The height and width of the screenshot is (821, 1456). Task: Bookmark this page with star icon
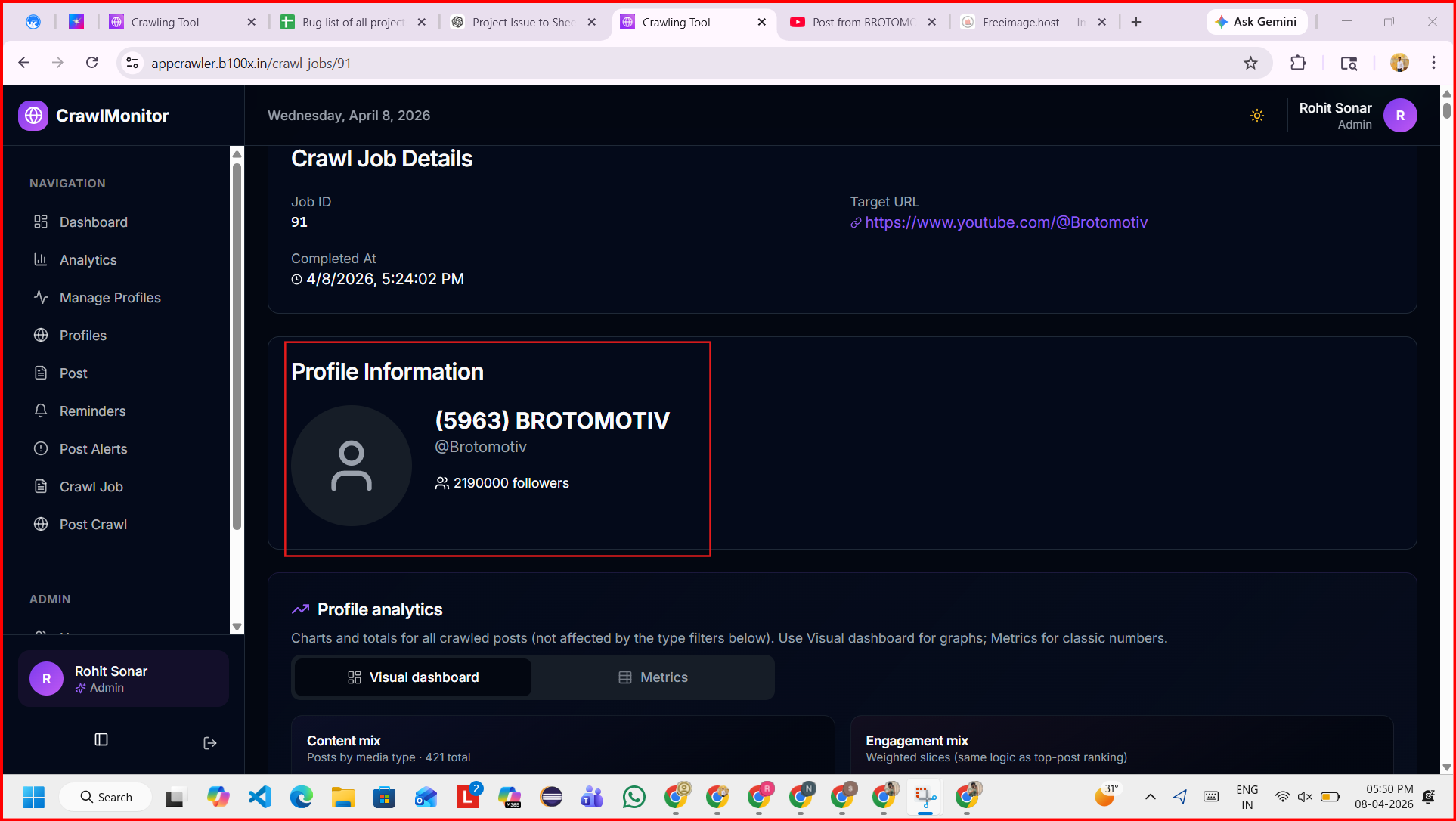(1250, 63)
